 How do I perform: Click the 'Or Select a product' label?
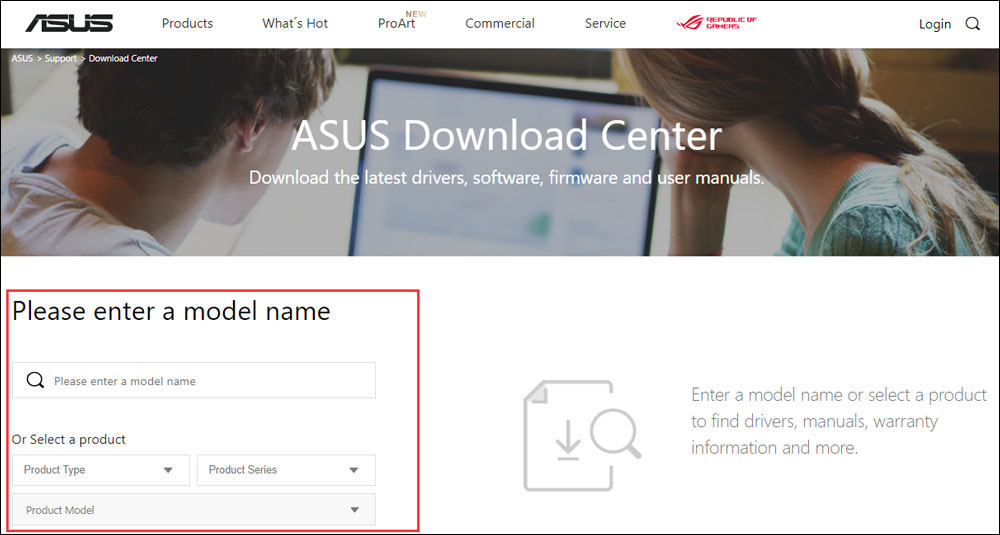coord(69,439)
